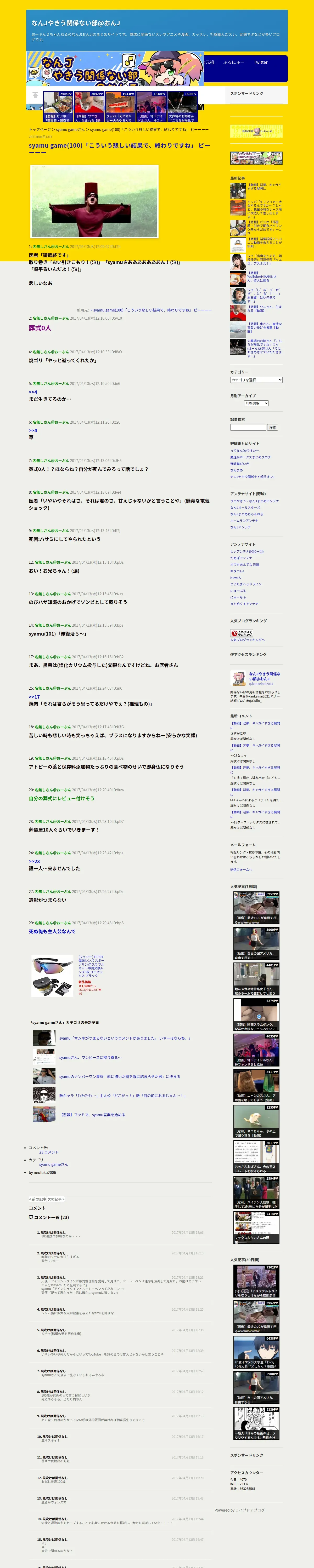Open the site banner logo image
This screenshot has width=314, height=1568.
tap(115, 69)
